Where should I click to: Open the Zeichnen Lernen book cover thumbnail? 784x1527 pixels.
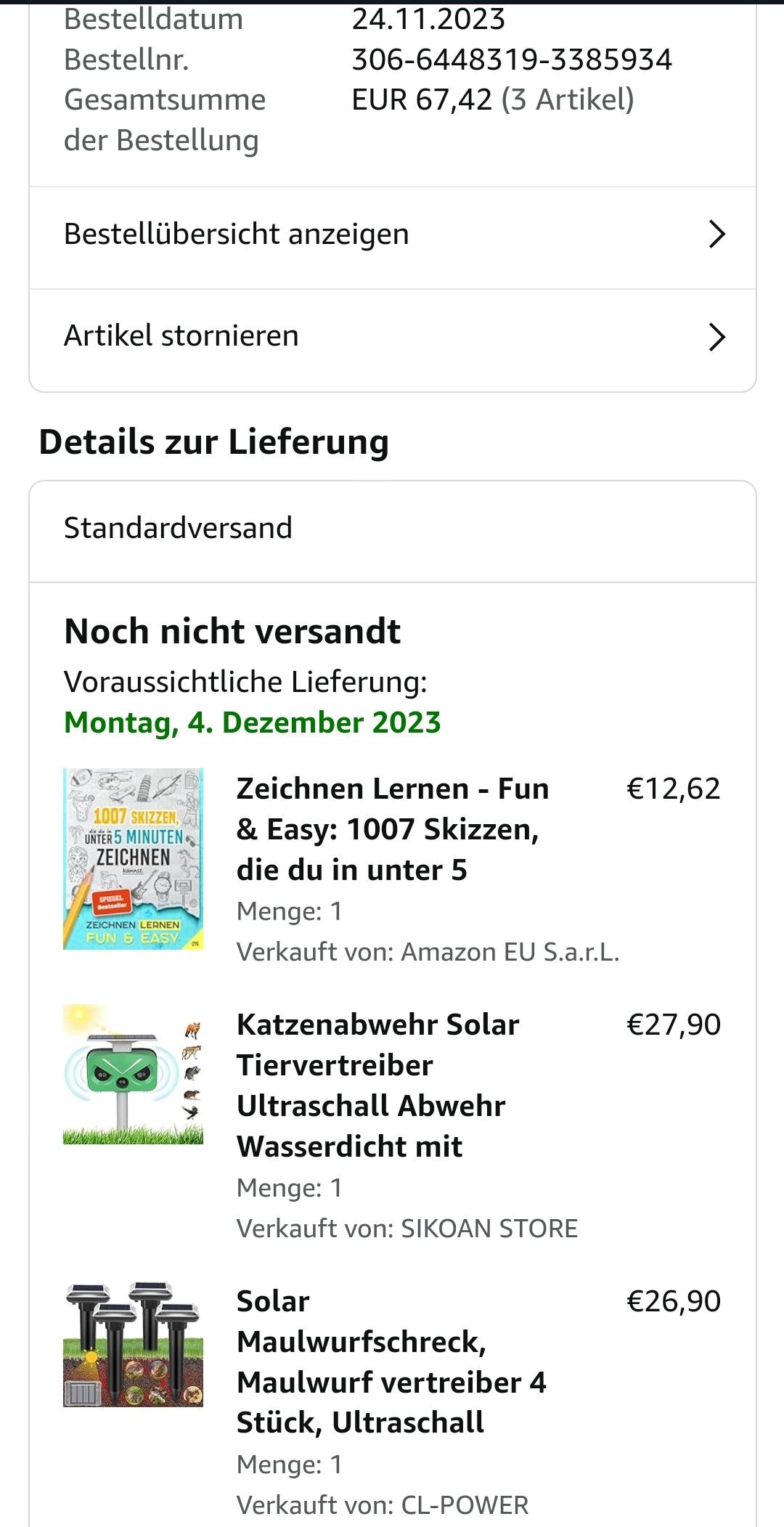(133, 859)
